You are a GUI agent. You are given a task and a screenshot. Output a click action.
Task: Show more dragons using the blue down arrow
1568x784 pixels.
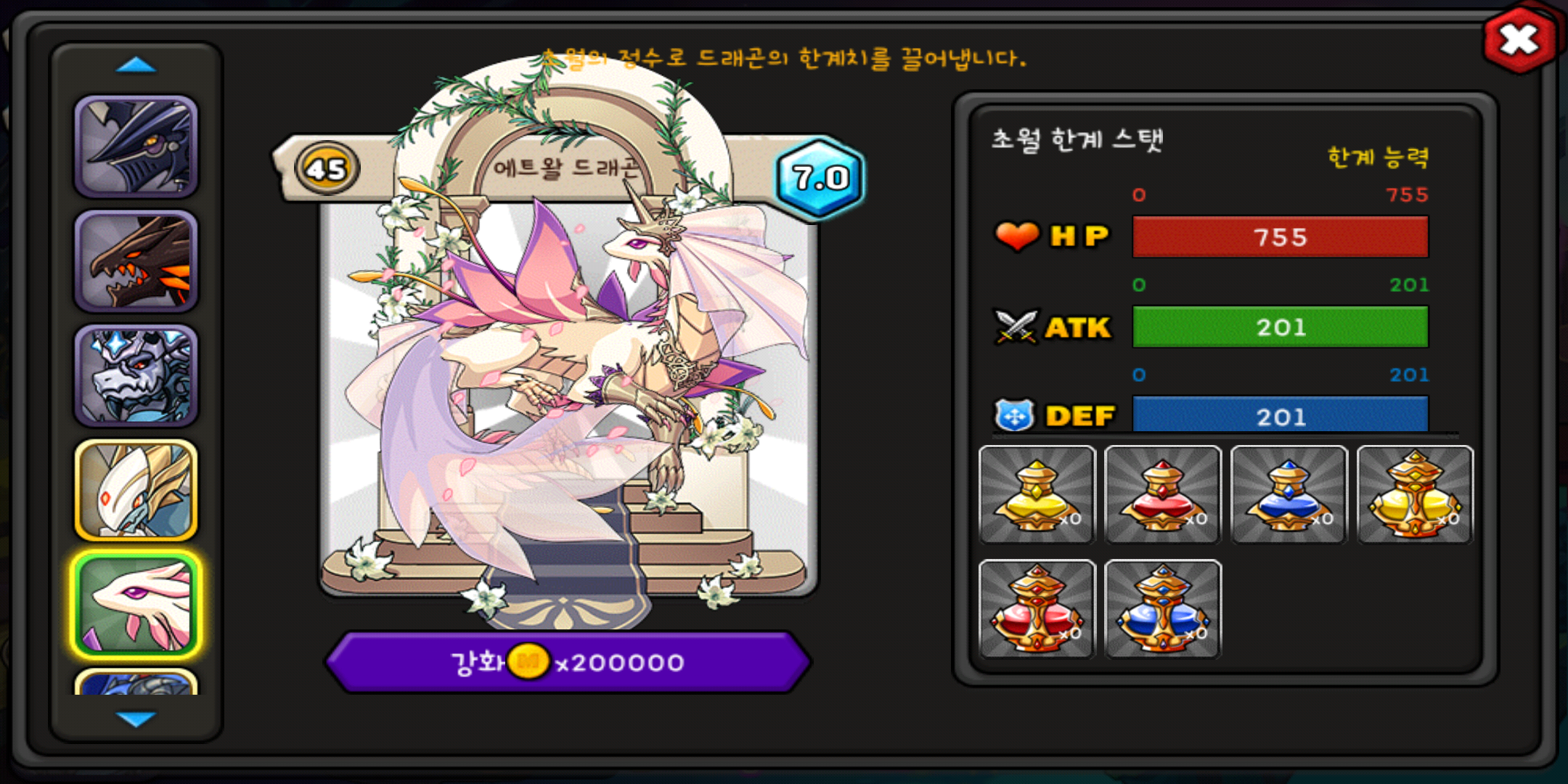(x=136, y=719)
